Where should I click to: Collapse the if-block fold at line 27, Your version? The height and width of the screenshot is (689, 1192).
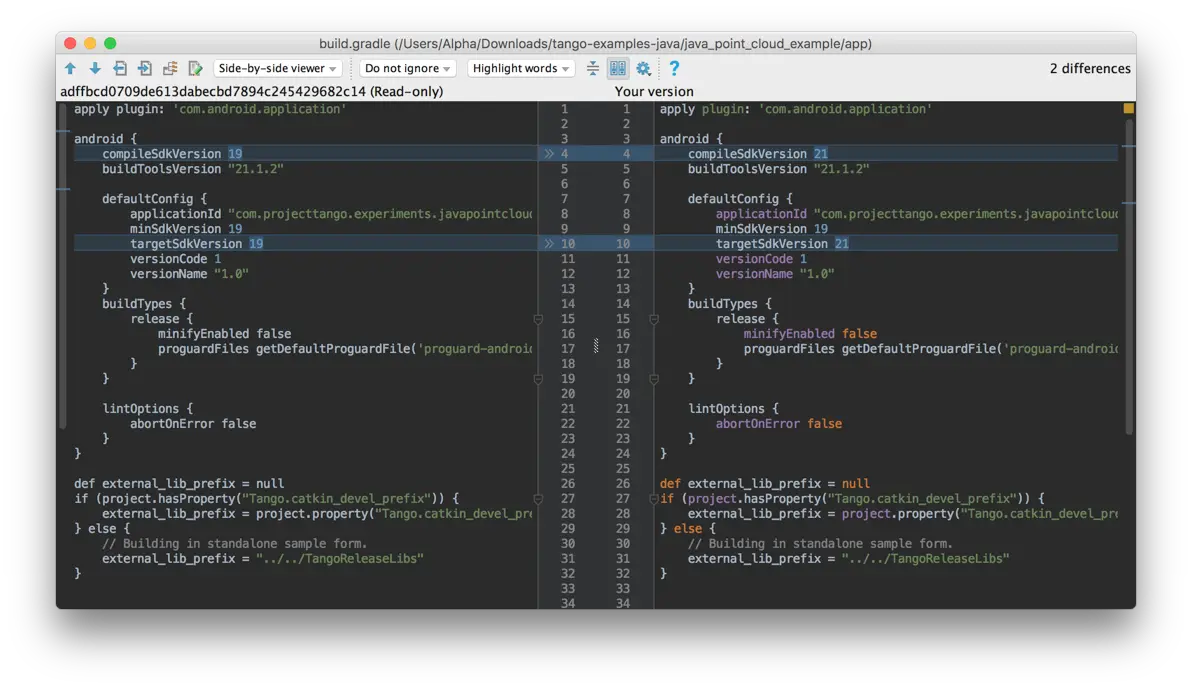[x=654, y=499]
